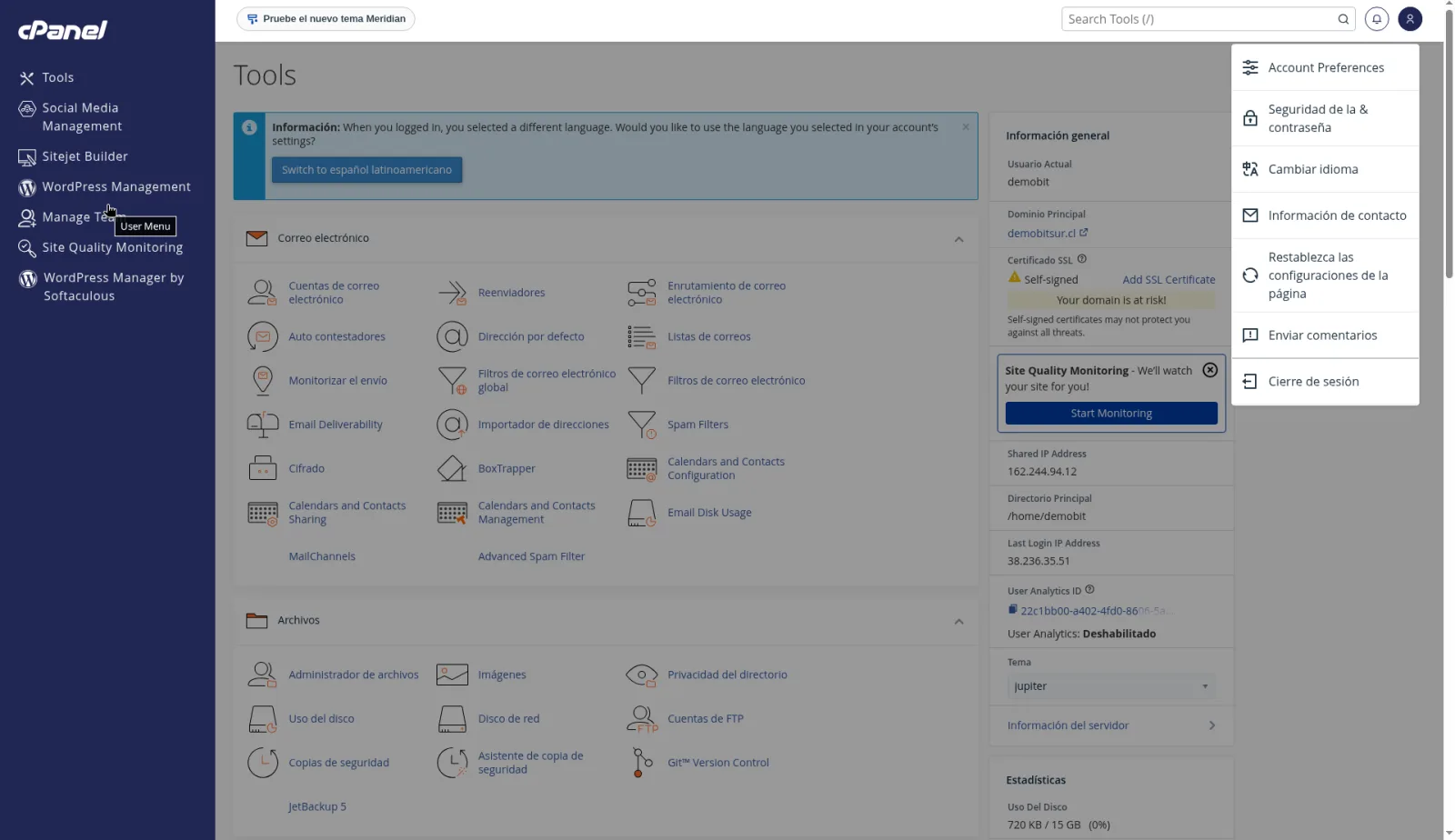Open the BoxTrapper icon
This screenshot has width=1455, height=840.
click(x=452, y=469)
